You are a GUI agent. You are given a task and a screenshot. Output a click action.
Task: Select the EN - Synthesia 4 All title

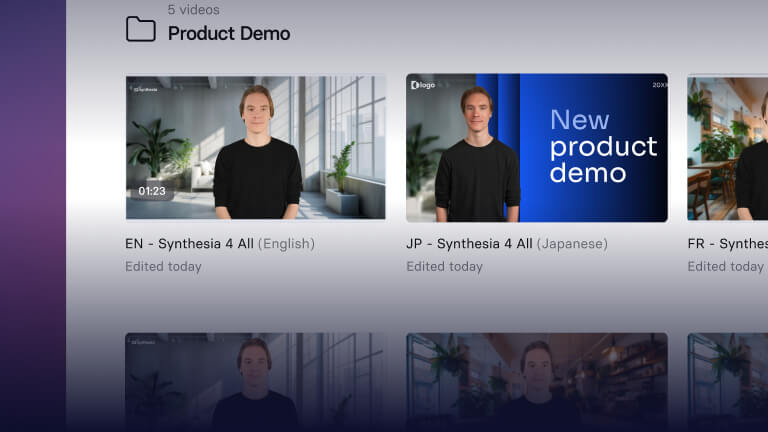189,244
